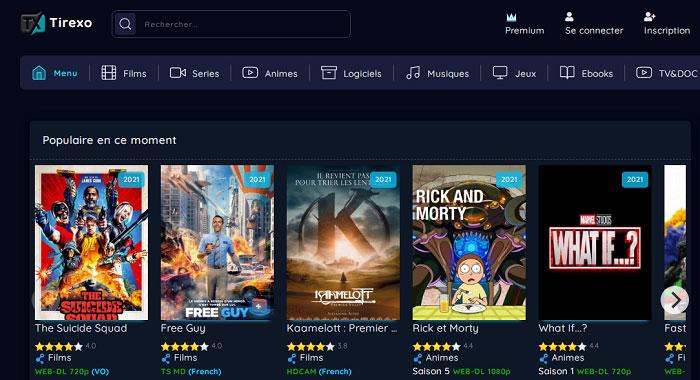This screenshot has width=700, height=380.
Task: Click the Premium crown icon
Action: pos(512,17)
